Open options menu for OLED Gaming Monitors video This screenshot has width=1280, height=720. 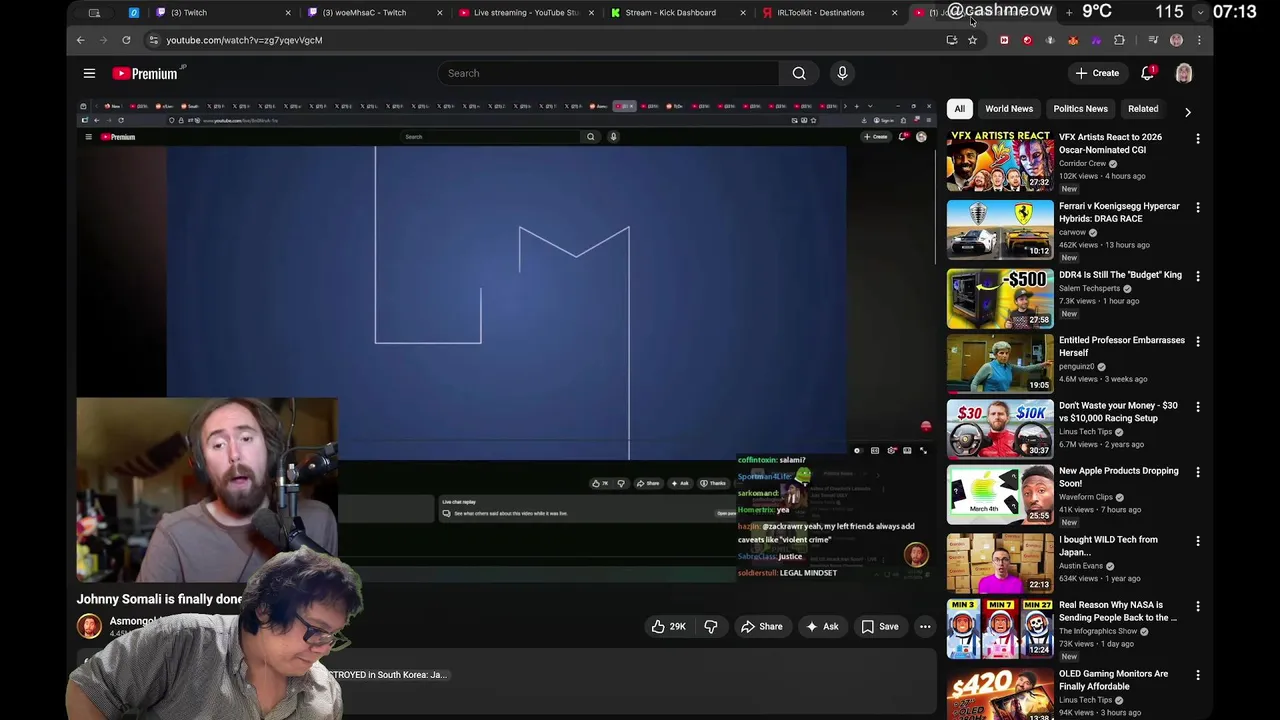[1198, 675]
